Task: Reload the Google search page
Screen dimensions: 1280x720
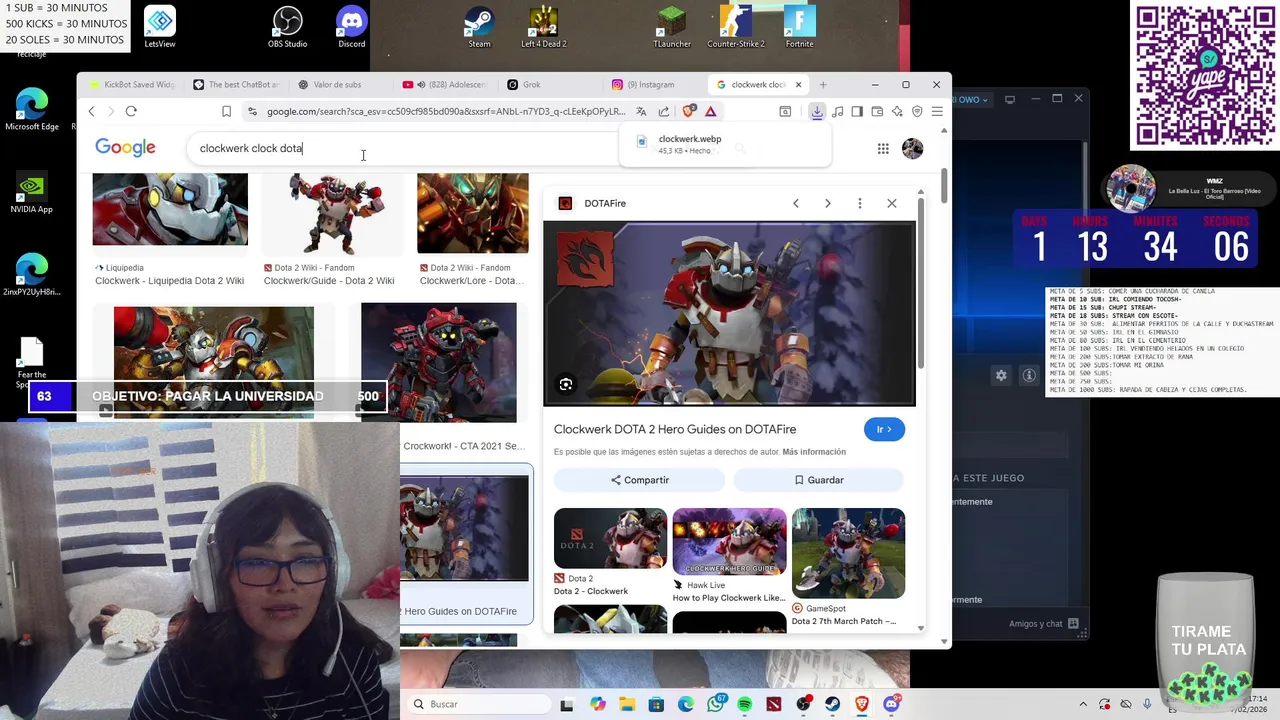Action: pyautogui.click(x=131, y=111)
